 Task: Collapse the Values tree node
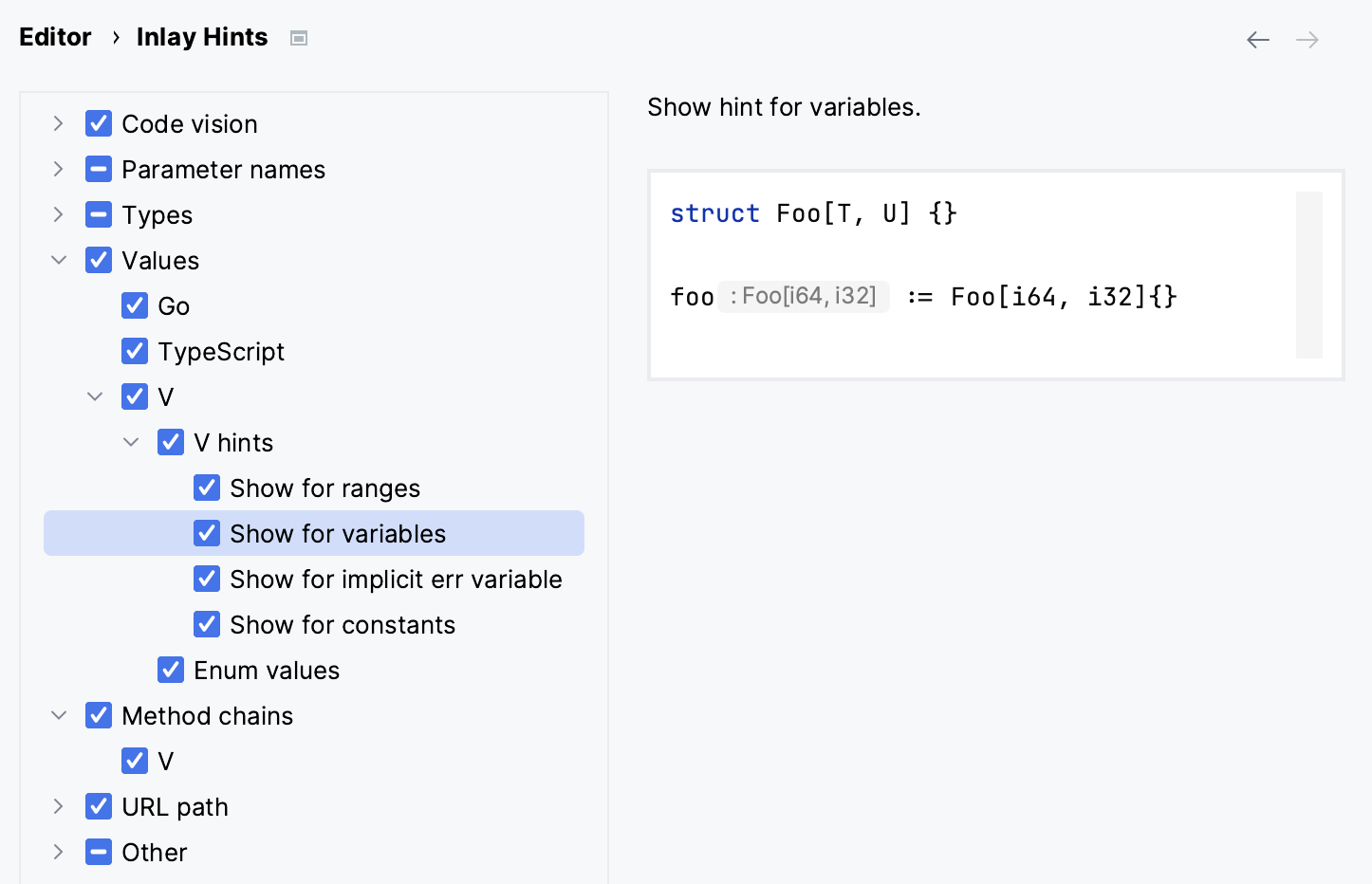[x=59, y=261]
